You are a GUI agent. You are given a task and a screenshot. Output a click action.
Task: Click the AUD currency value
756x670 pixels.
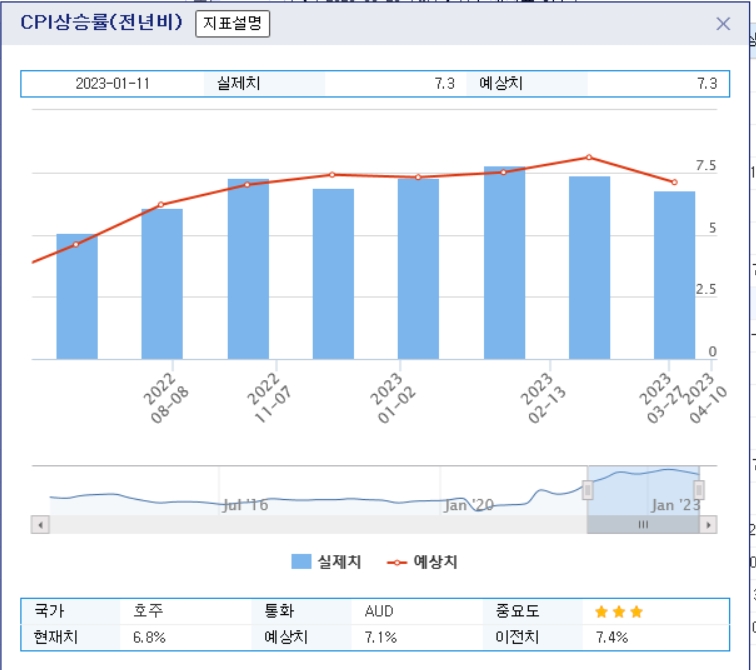tap(379, 611)
